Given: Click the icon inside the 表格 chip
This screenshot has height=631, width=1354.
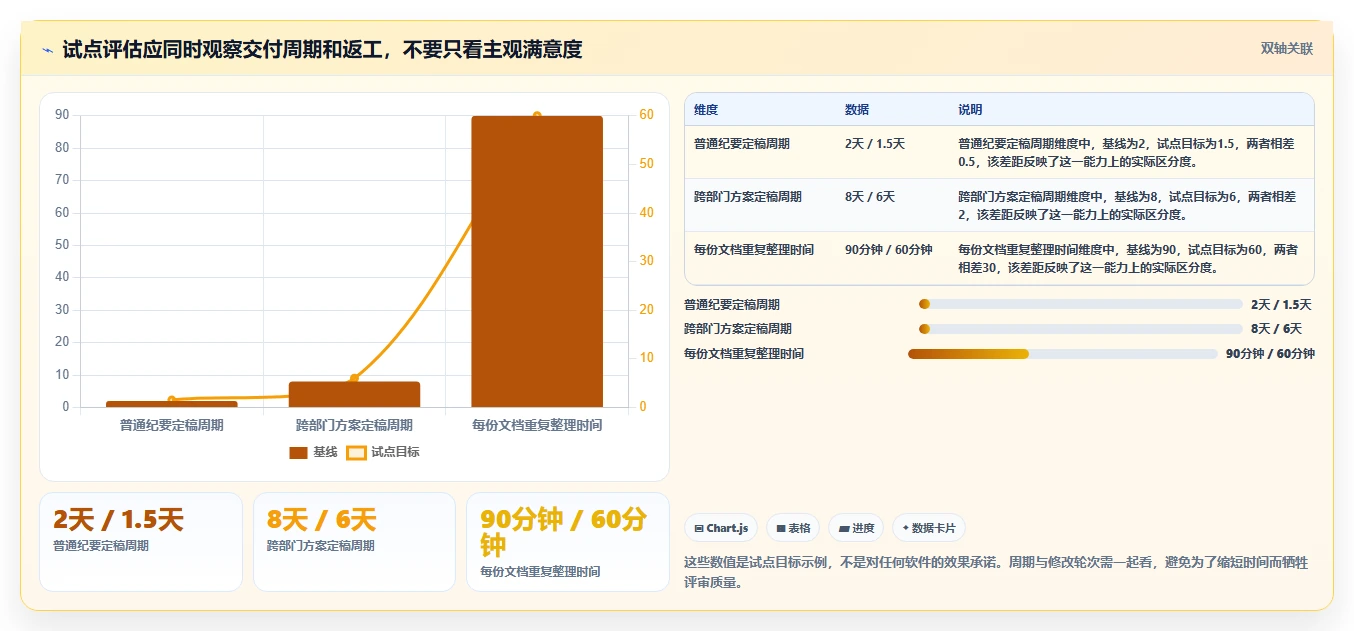Looking at the screenshot, I should (x=781, y=528).
